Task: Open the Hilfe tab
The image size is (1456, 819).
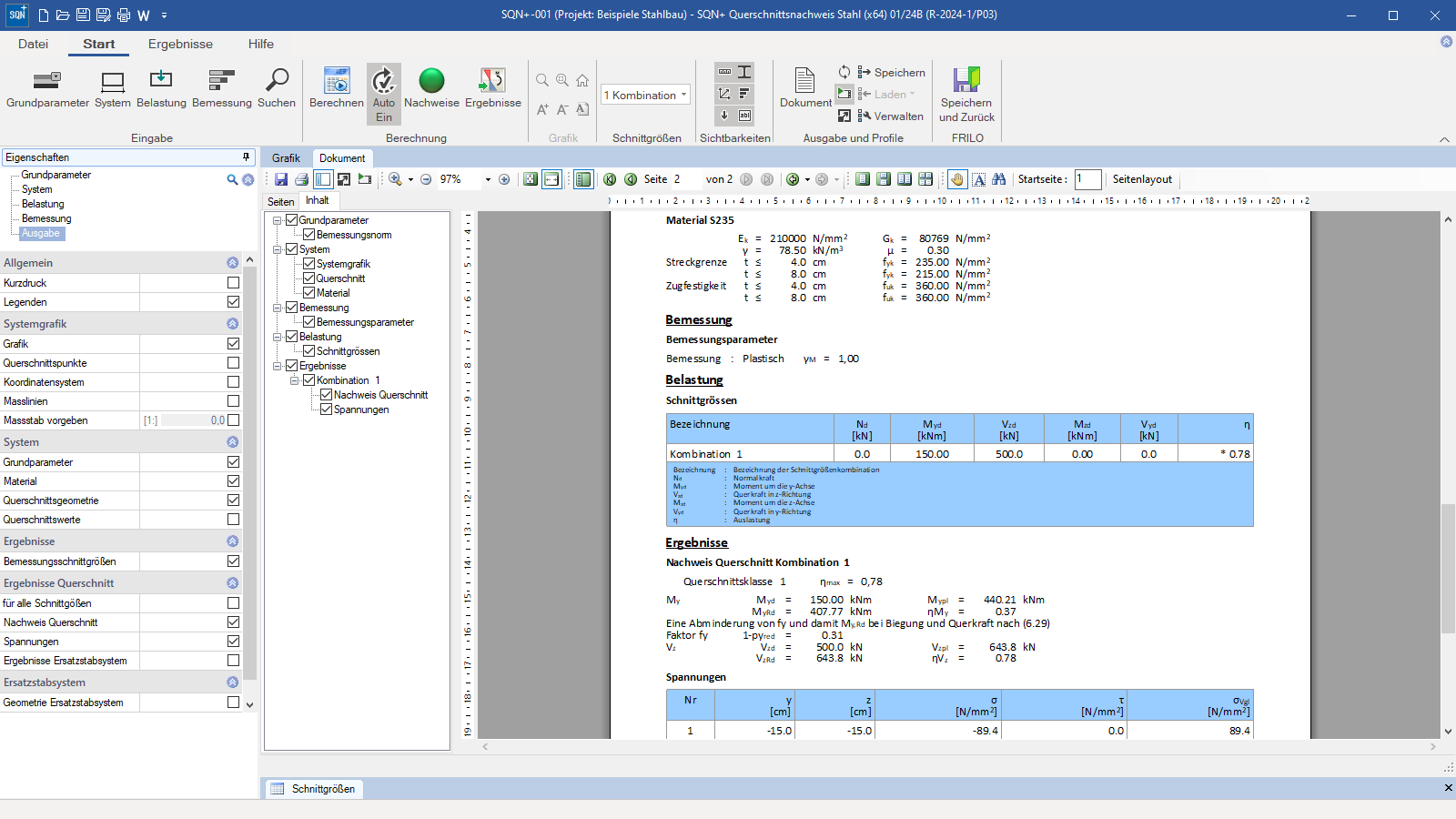Action: tap(261, 44)
